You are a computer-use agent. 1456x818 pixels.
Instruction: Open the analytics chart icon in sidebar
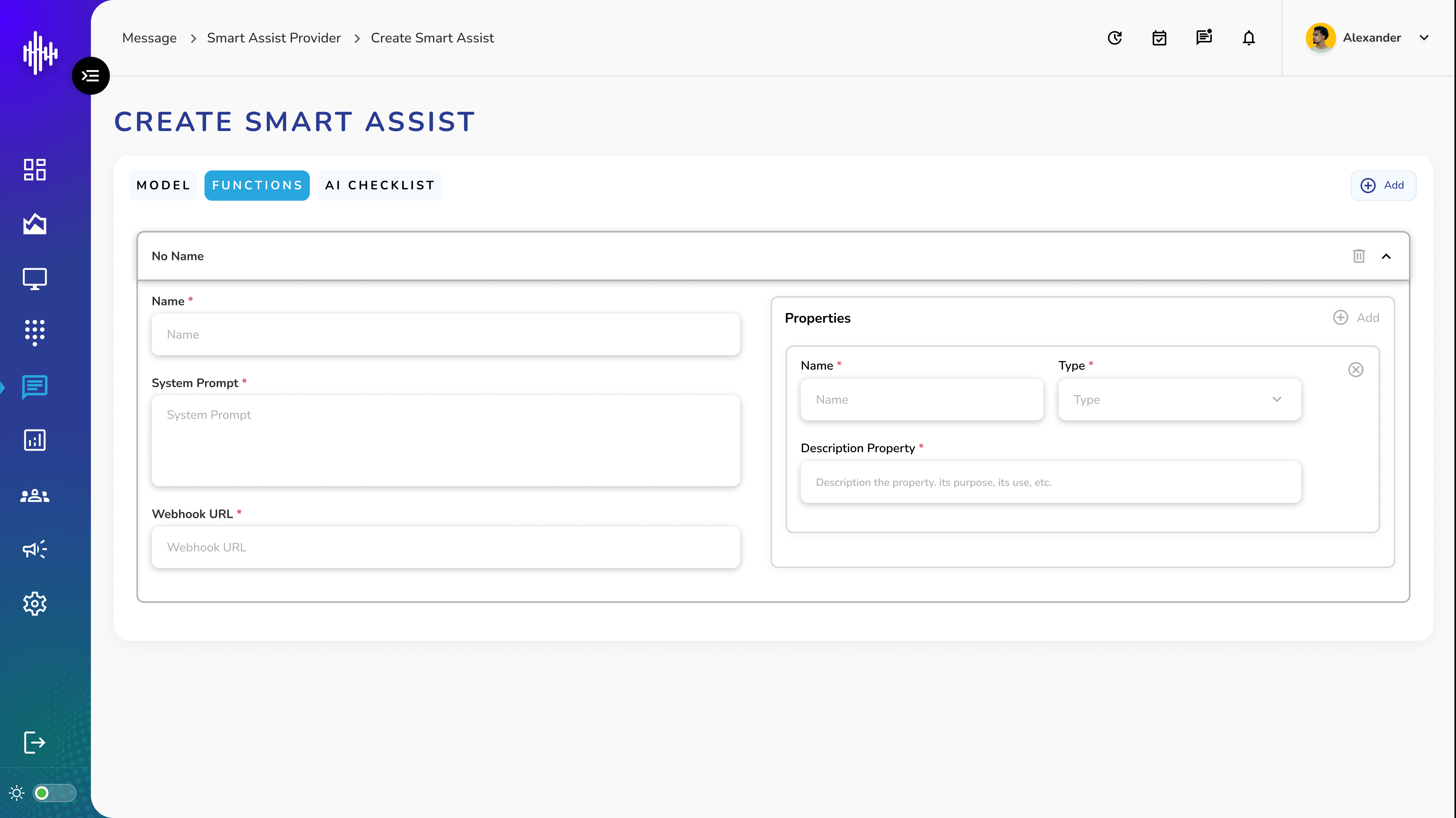pos(35,224)
